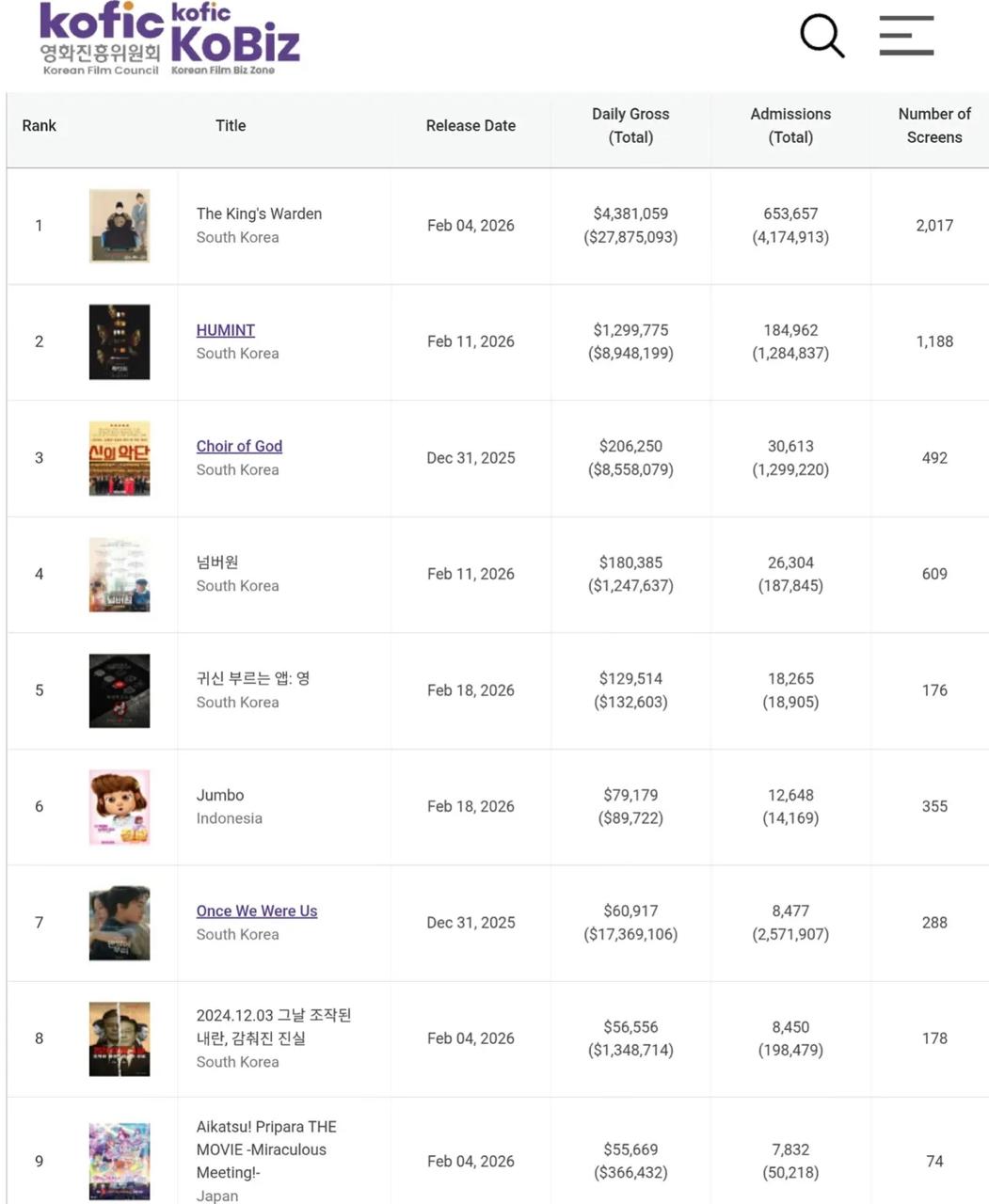Screen dimensions: 989x1204
Task: Click the Admissions (Total) column header
Action: (x=790, y=125)
